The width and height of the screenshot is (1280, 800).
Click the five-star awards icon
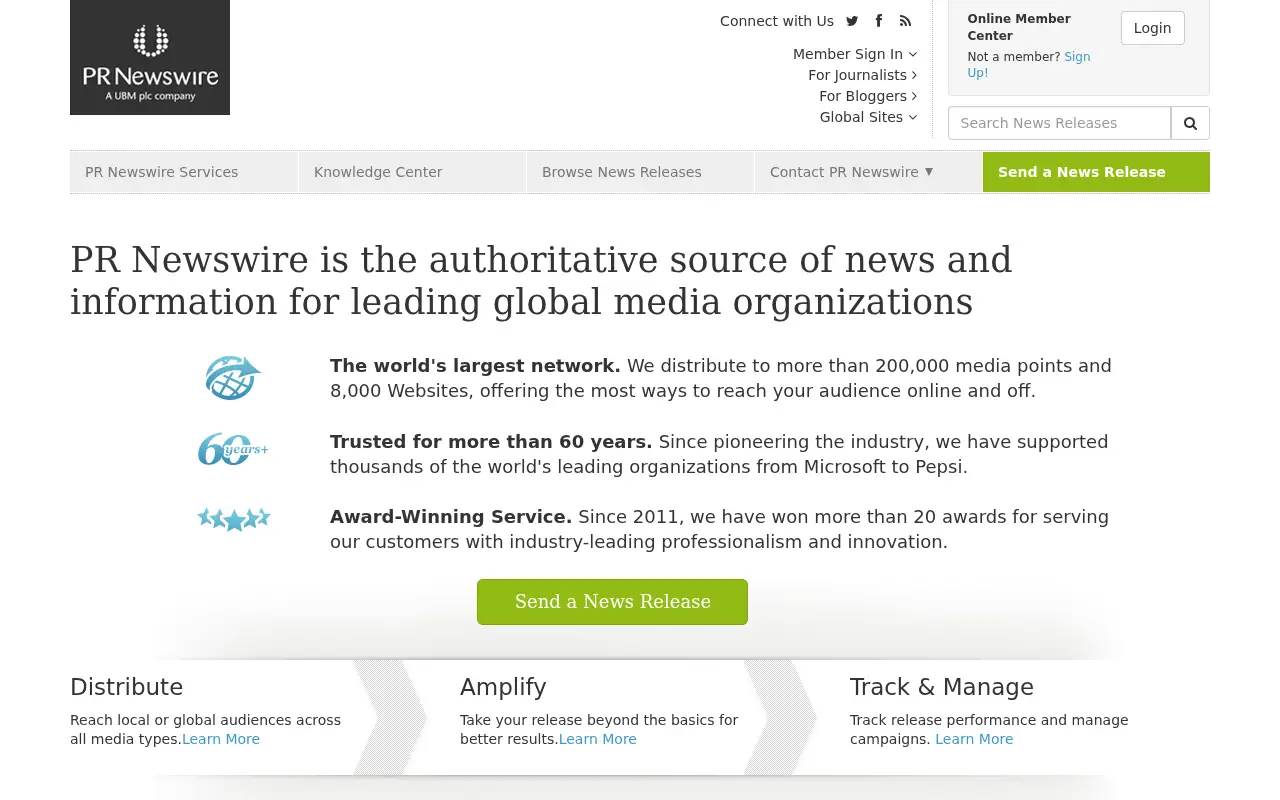pyautogui.click(x=234, y=519)
